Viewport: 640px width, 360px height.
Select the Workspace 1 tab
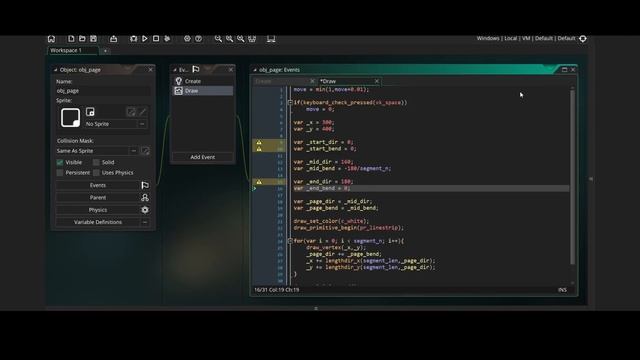(x=73, y=50)
